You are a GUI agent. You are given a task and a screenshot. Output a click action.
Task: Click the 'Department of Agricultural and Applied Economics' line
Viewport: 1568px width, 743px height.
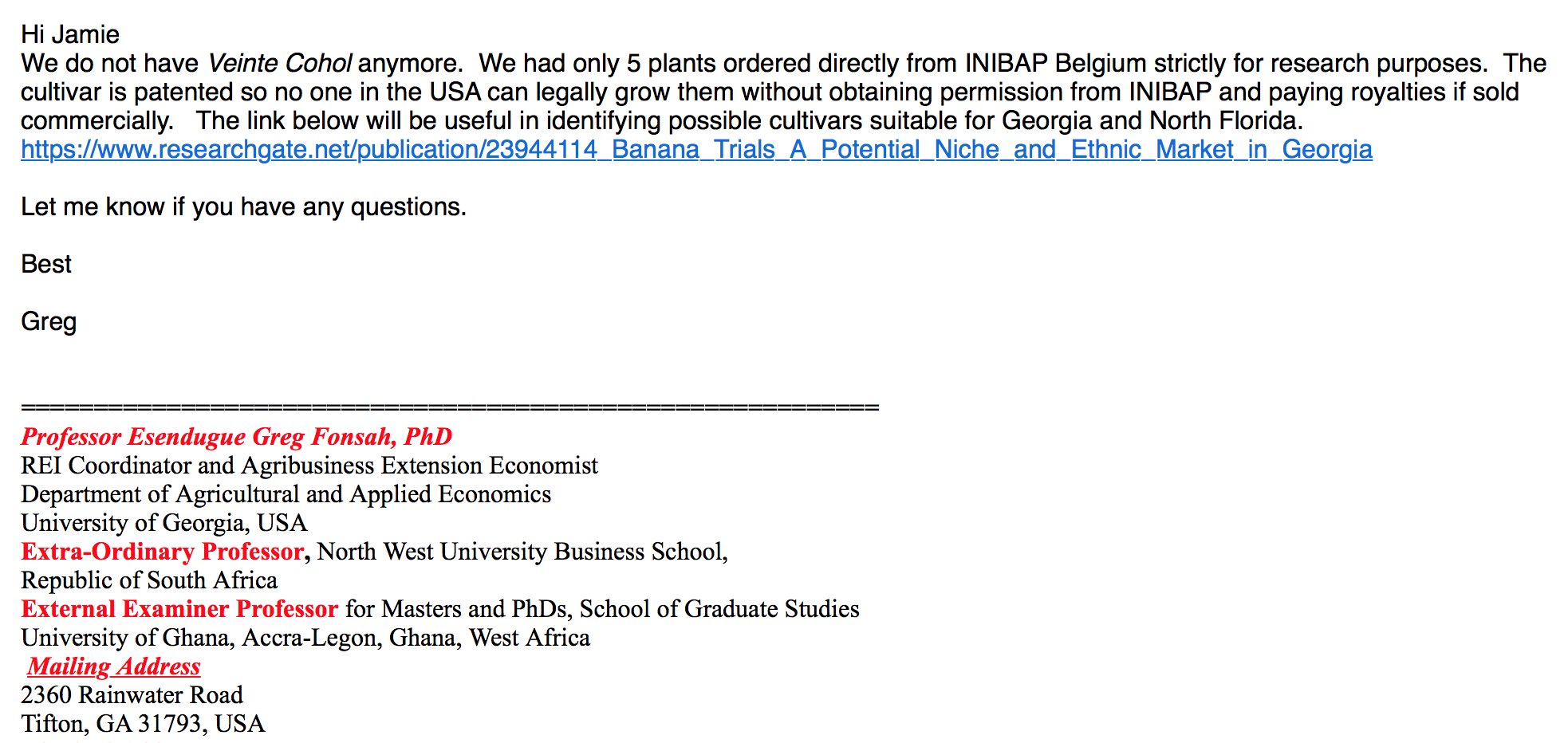click(286, 494)
